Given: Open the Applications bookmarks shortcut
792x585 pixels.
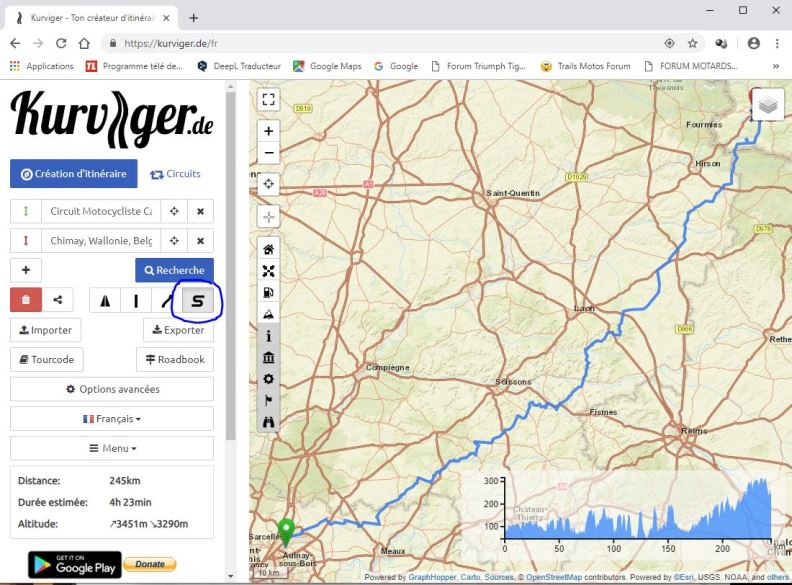Looking at the screenshot, I should pos(41,66).
